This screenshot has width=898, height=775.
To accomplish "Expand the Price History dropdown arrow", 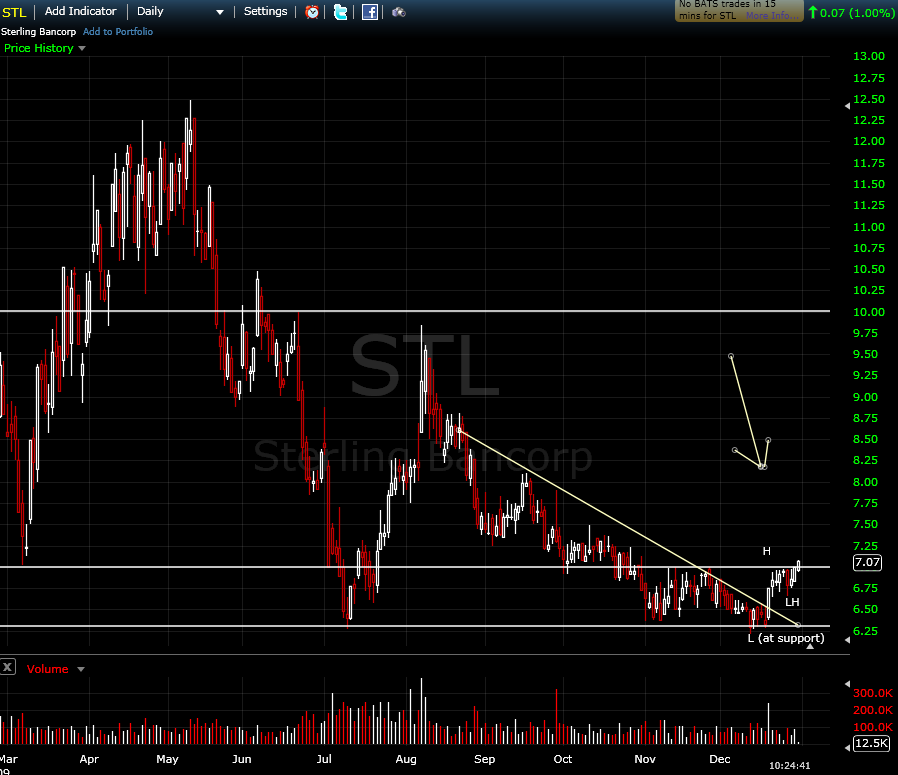I will tap(82, 49).
